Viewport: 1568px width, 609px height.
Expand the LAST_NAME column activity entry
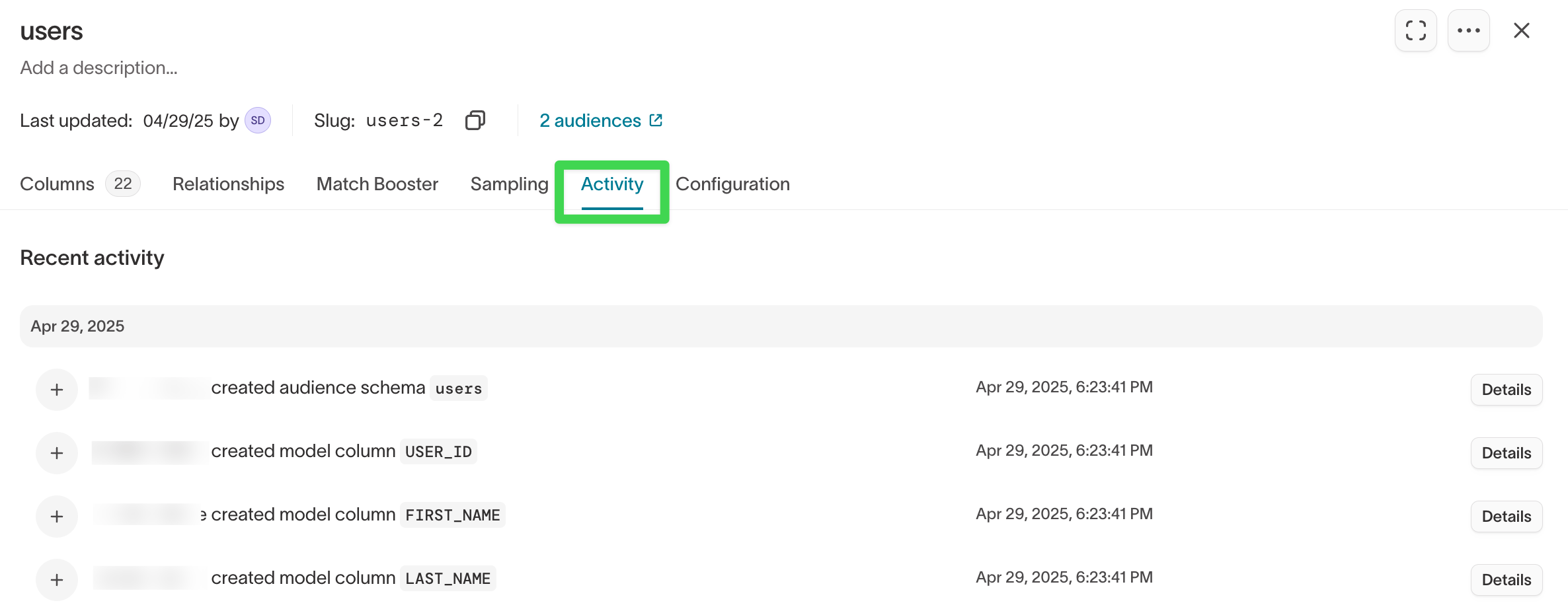pyautogui.click(x=57, y=580)
